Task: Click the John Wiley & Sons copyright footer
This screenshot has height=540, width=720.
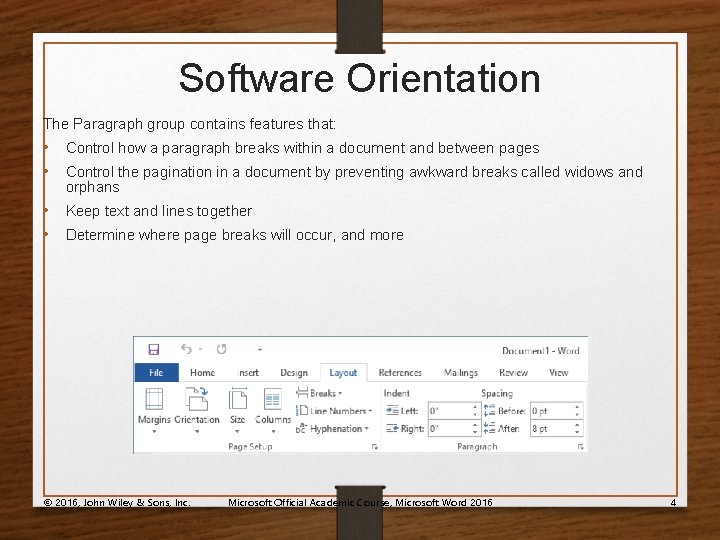Action: pos(117,502)
